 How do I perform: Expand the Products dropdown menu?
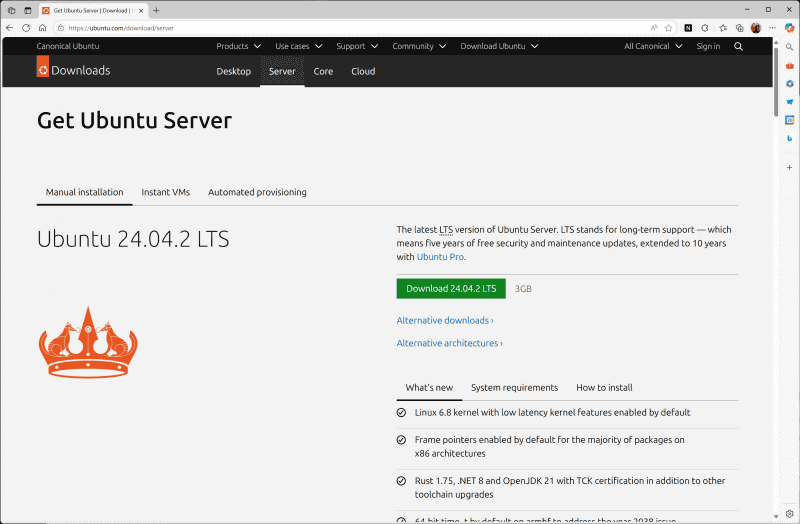(238, 46)
